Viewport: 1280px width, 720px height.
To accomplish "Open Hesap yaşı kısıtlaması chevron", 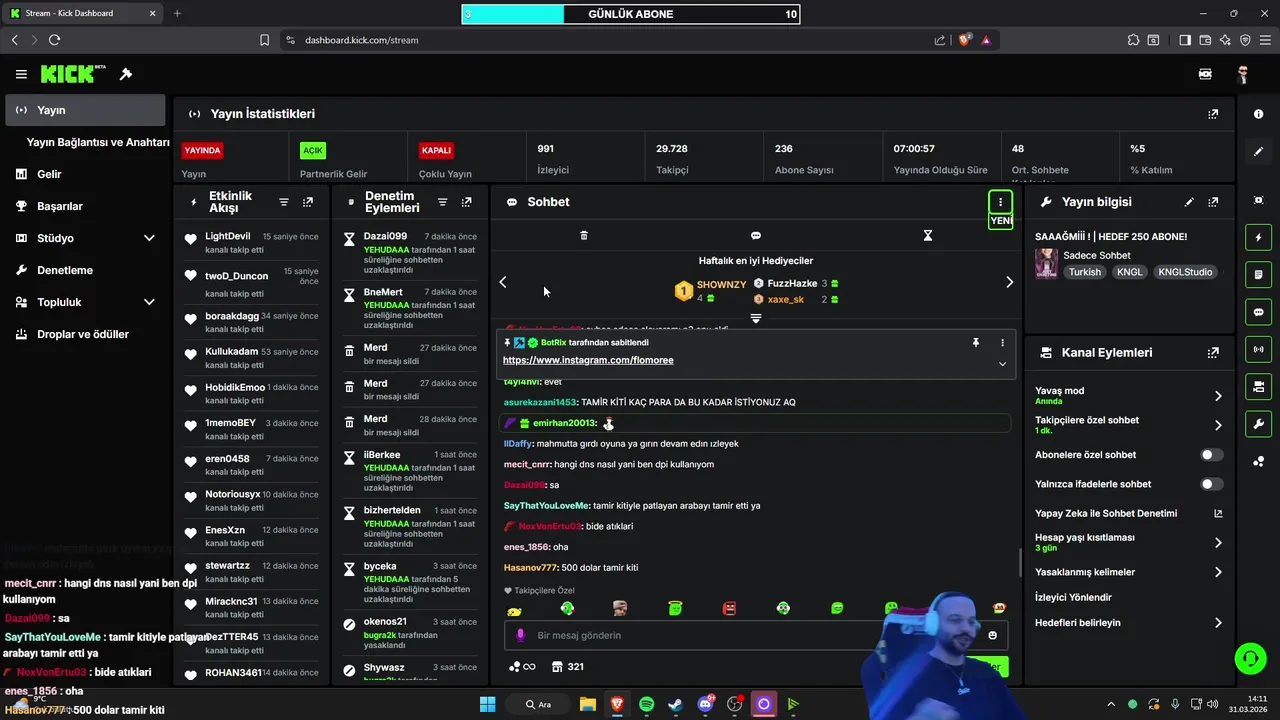I will point(1218,543).
